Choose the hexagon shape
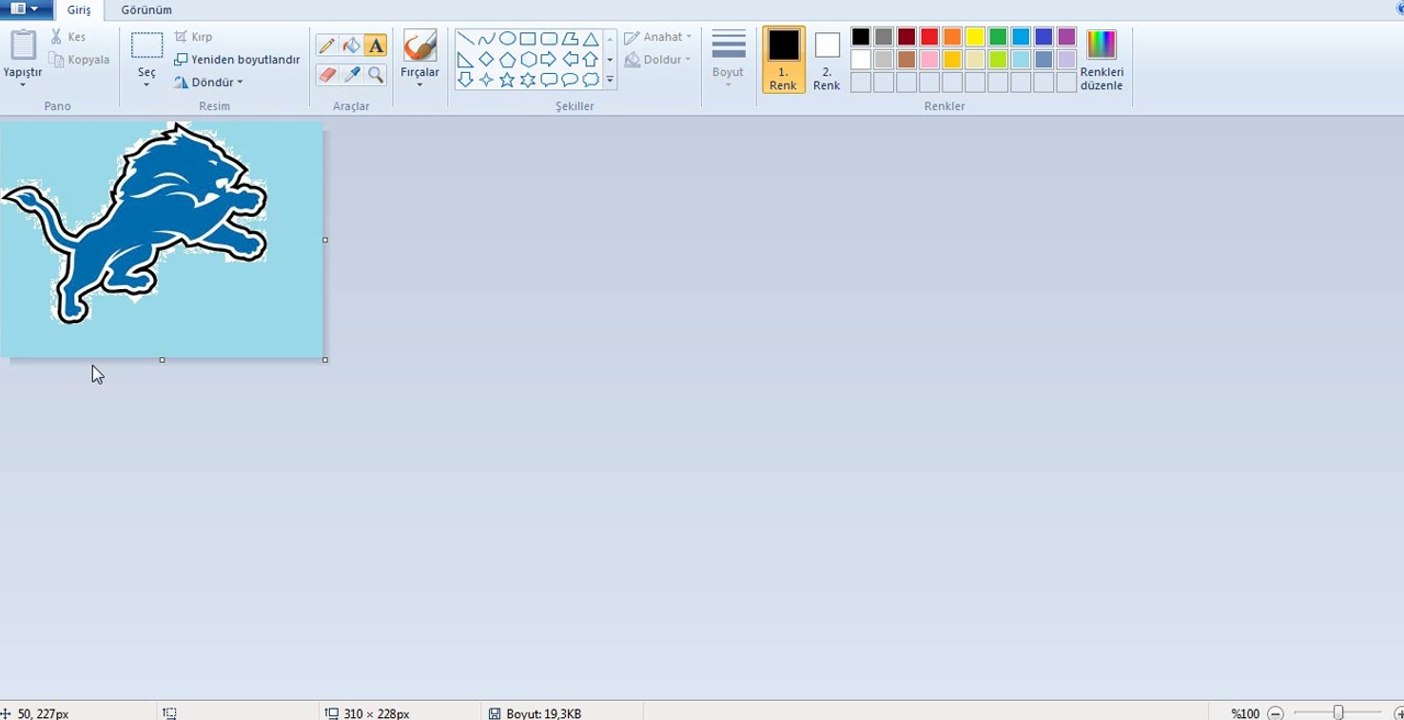This screenshot has height=720, width=1404. tap(528, 60)
